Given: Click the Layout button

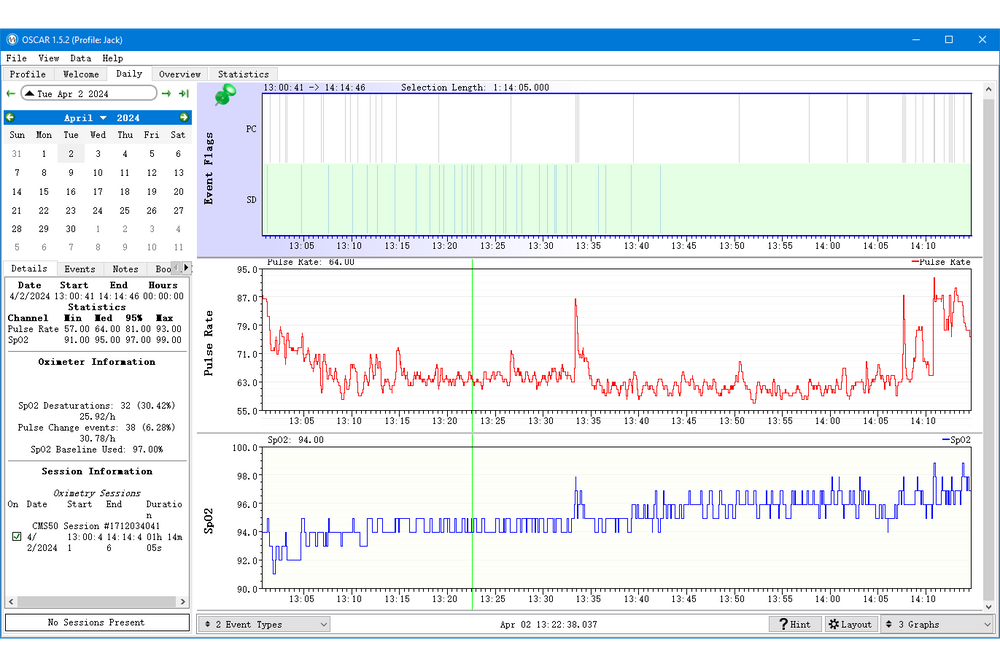Looking at the screenshot, I should click(850, 624).
